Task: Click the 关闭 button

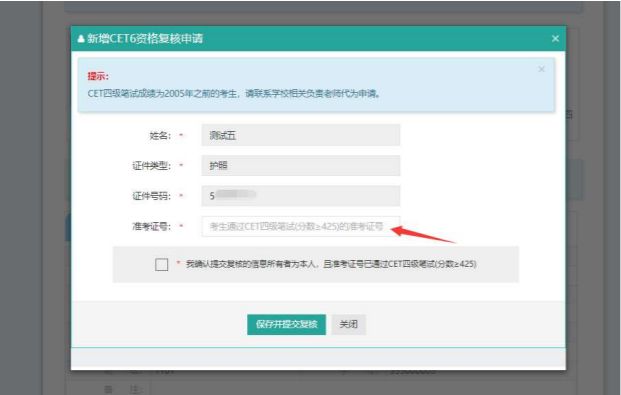Action: click(x=349, y=324)
